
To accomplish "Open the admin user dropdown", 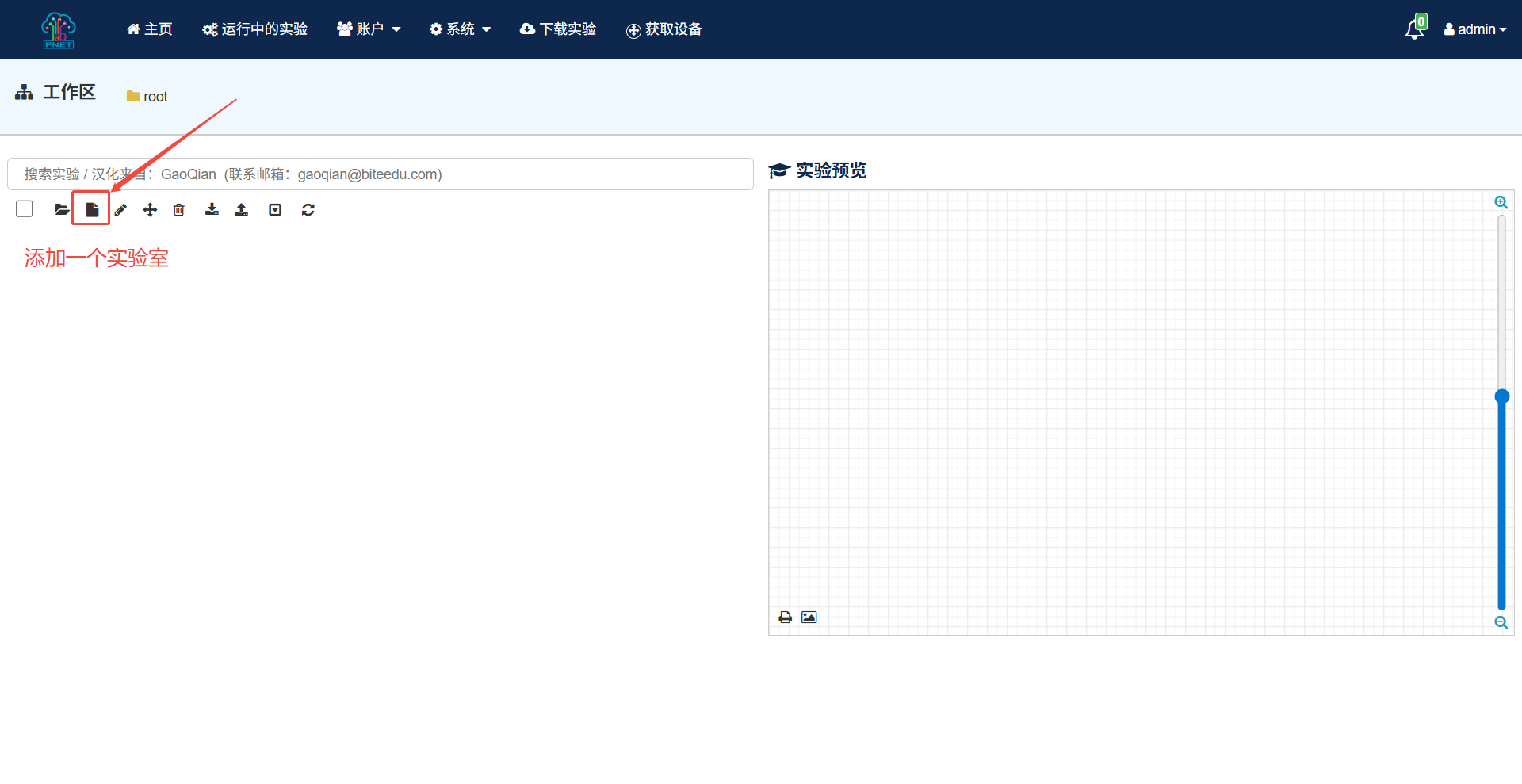I will point(1474,29).
